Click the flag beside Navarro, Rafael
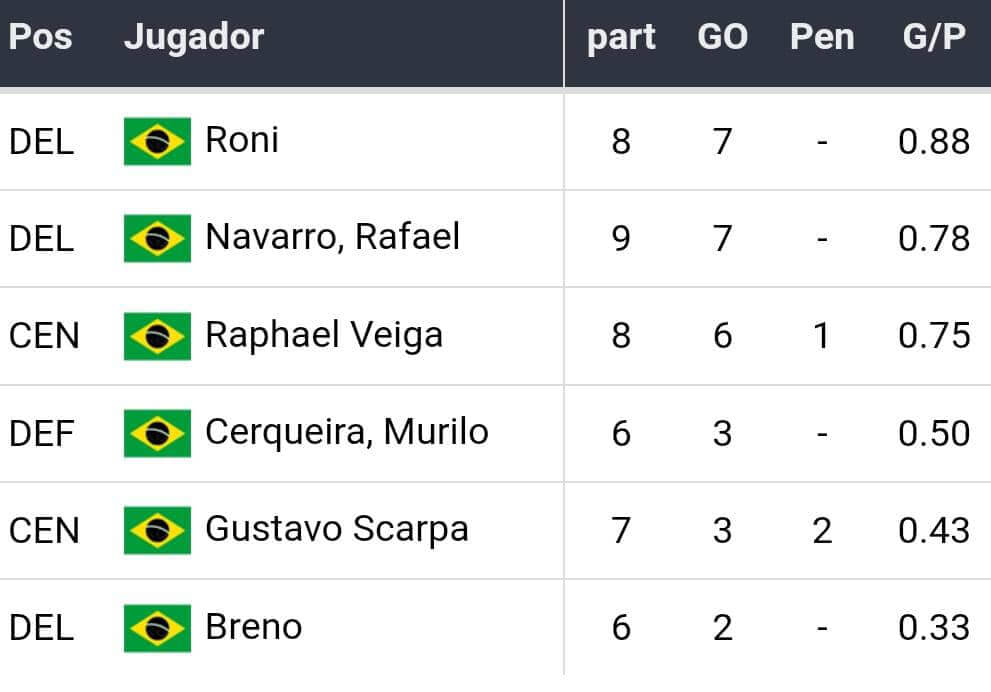991x692 pixels. pos(157,238)
